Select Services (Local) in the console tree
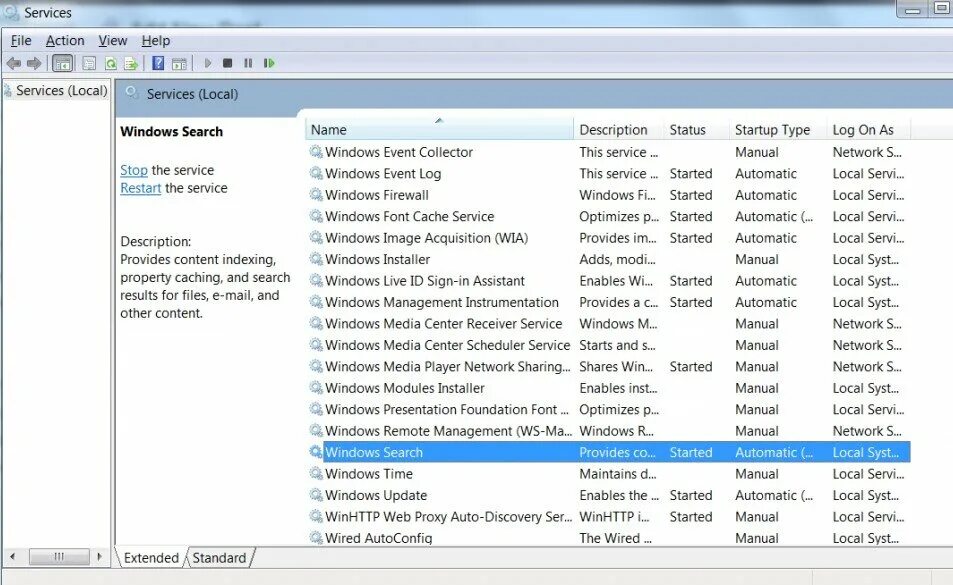The width and height of the screenshot is (953, 585). coord(61,91)
